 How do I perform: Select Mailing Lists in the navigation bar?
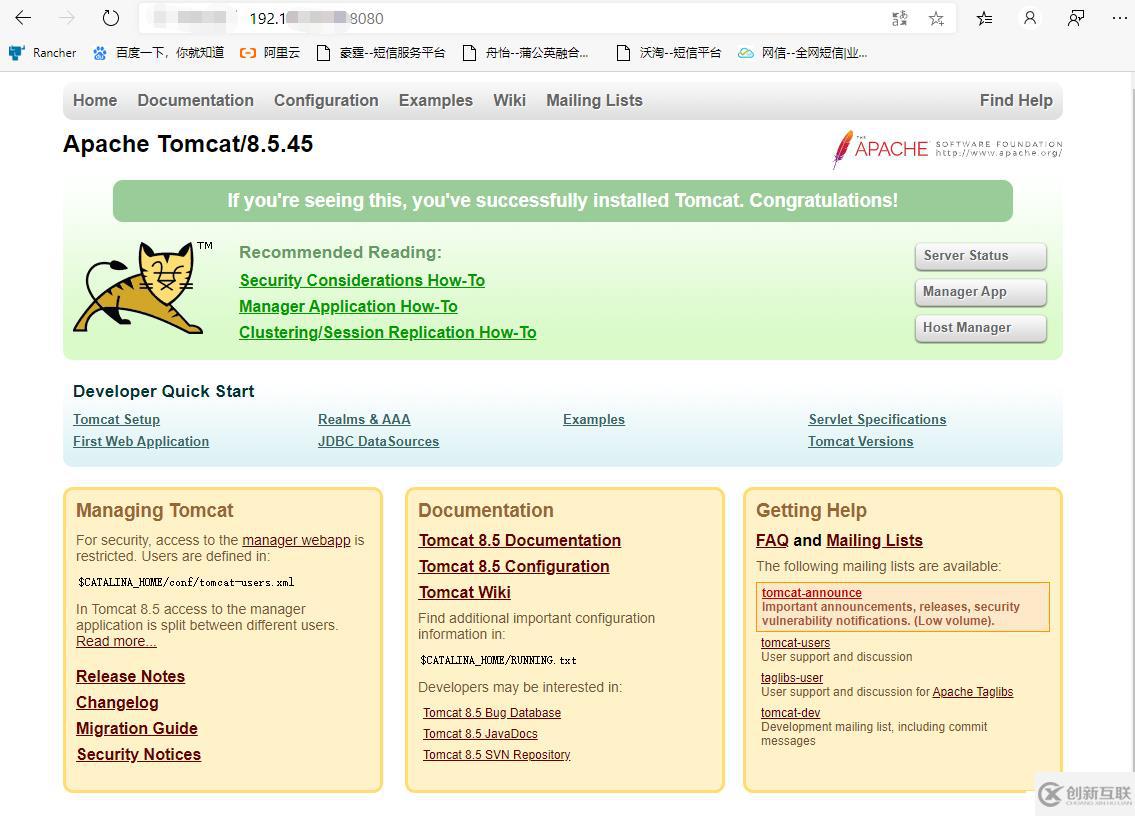(594, 100)
